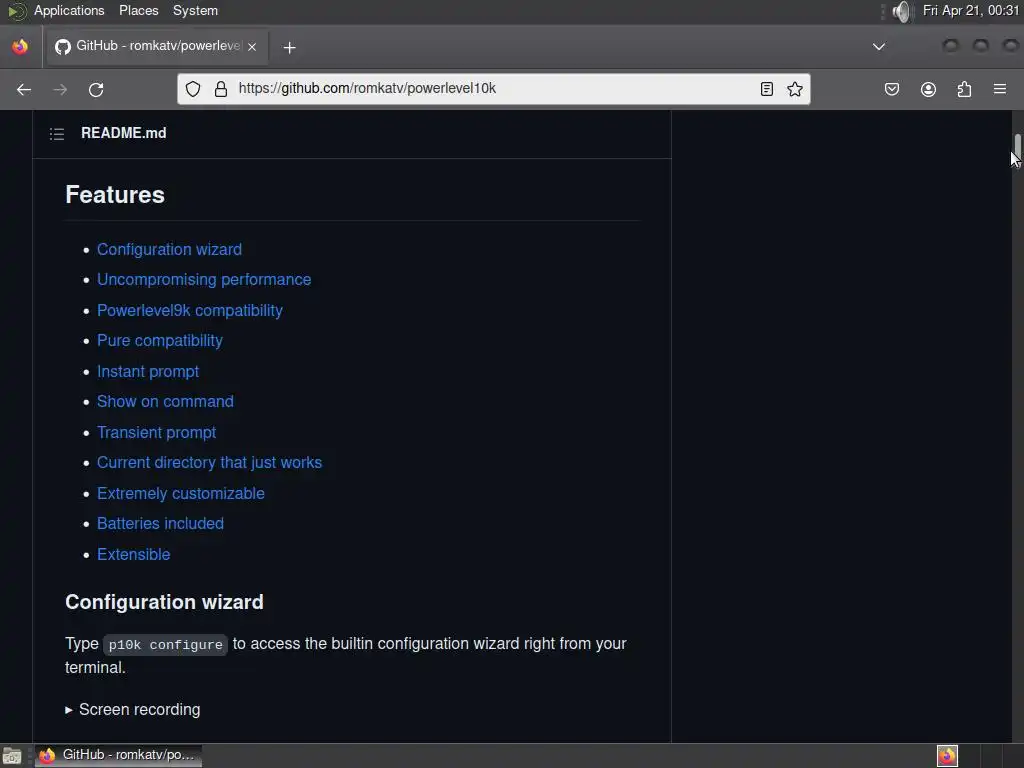This screenshot has height=768, width=1024.
Task: Open the extensions puzzle menu
Action: (x=964, y=89)
